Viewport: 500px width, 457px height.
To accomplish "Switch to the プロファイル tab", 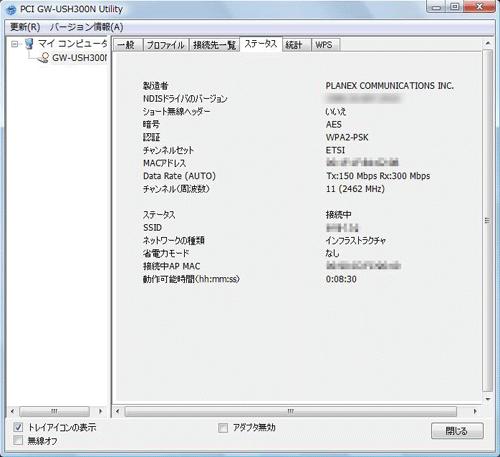I will point(166,45).
